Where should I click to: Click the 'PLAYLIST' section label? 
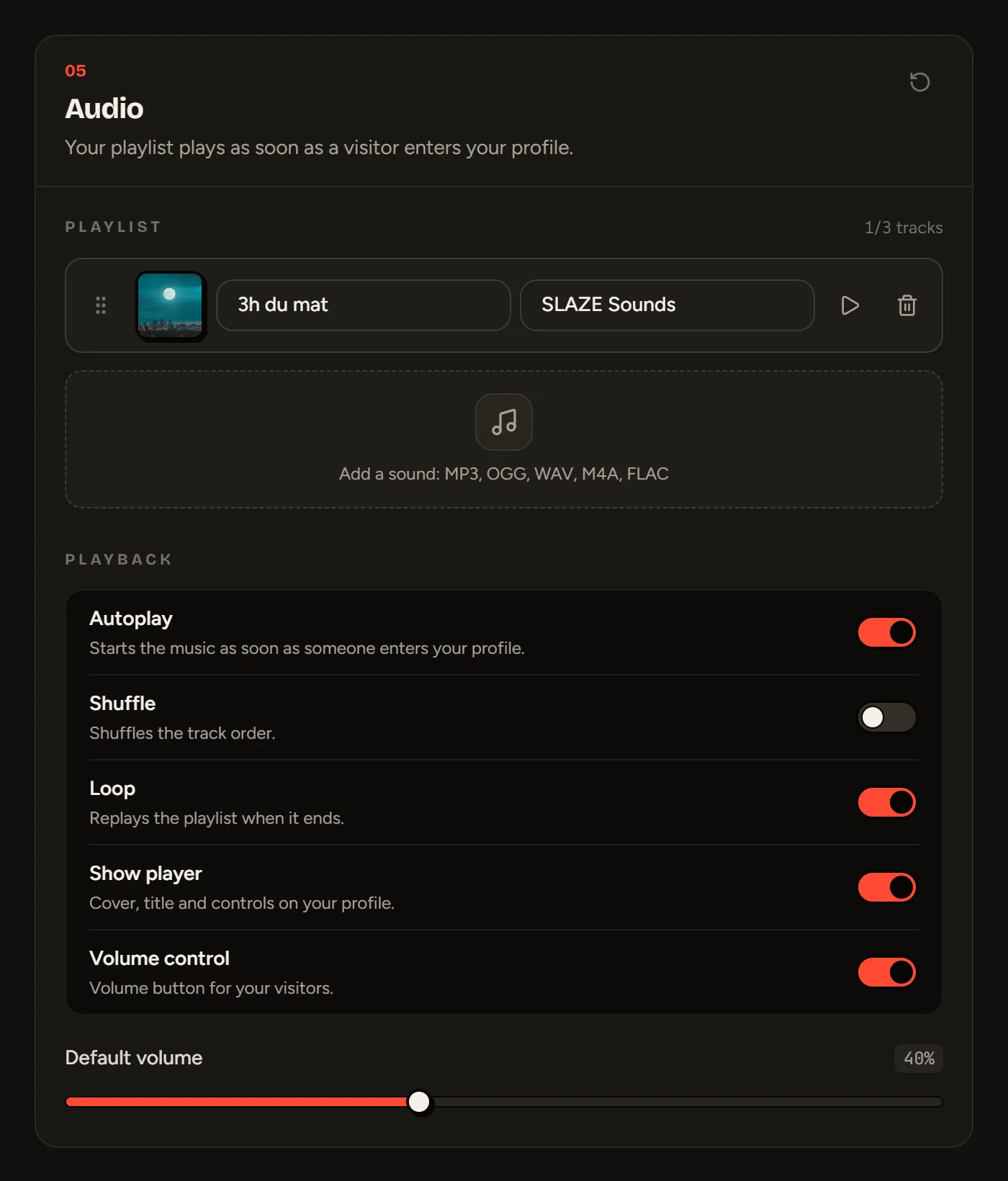point(113,227)
